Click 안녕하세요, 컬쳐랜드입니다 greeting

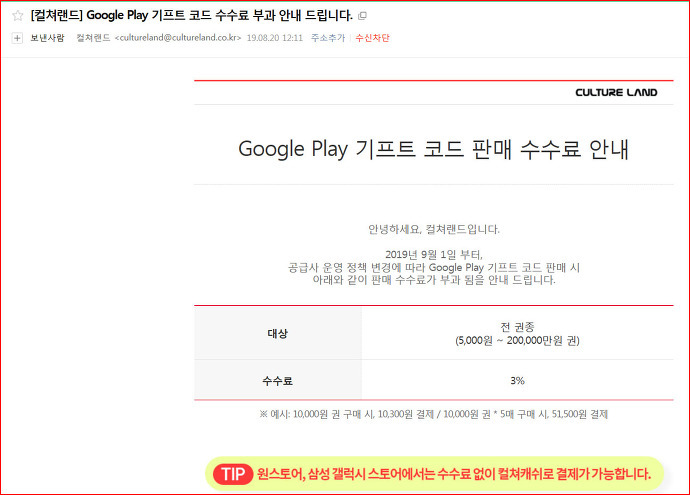click(434, 229)
